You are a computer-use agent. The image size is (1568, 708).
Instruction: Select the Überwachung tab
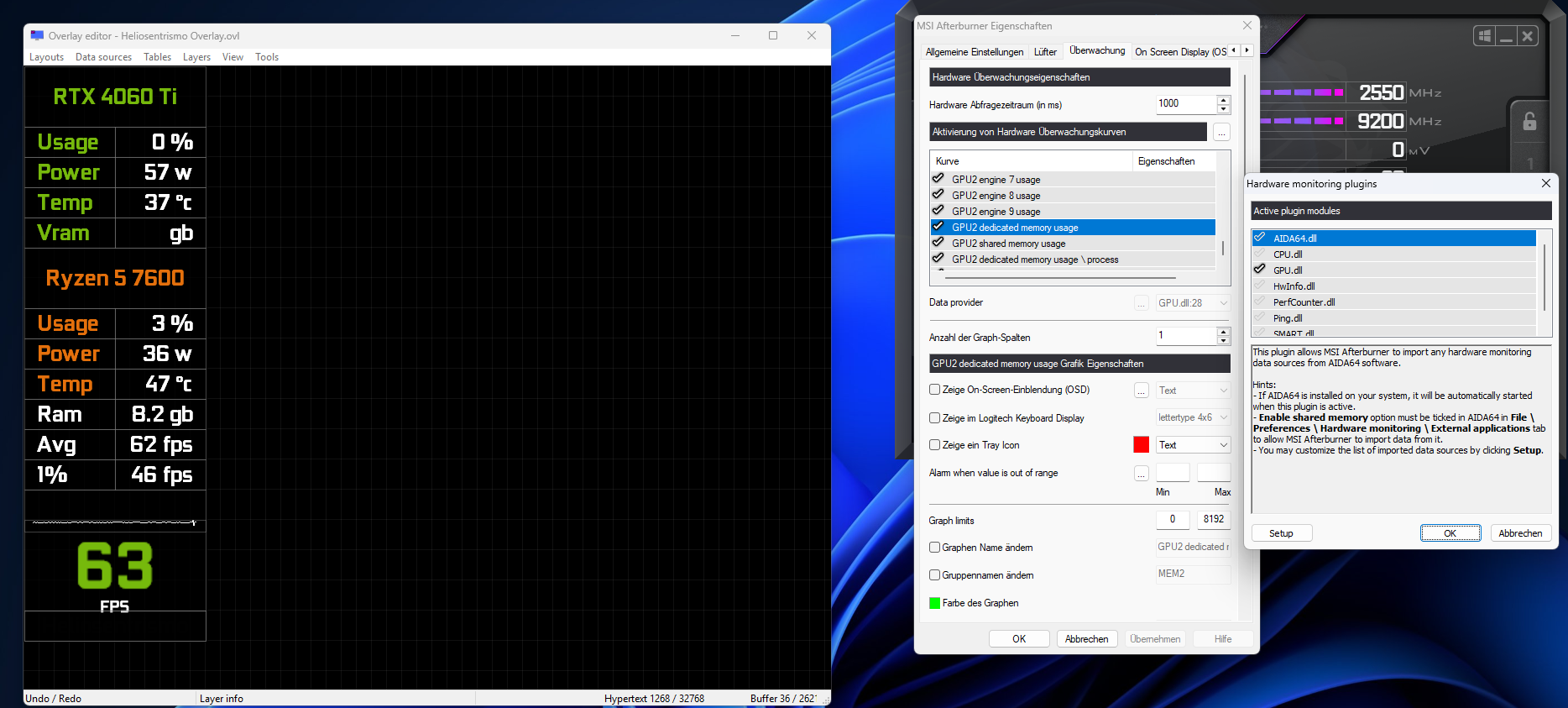pyautogui.click(x=1097, y=50)
